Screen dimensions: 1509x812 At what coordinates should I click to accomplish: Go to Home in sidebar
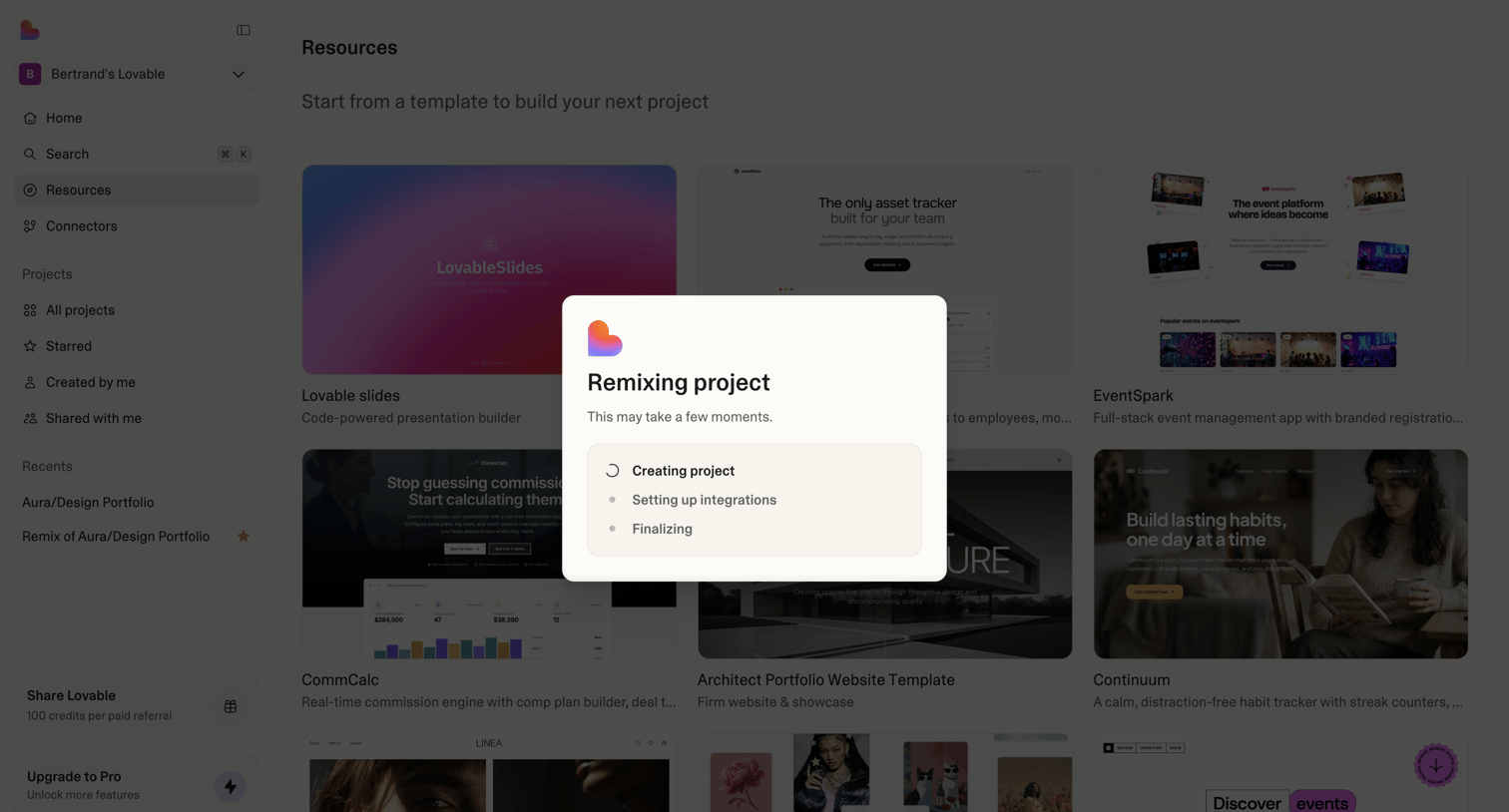point(137,118)
